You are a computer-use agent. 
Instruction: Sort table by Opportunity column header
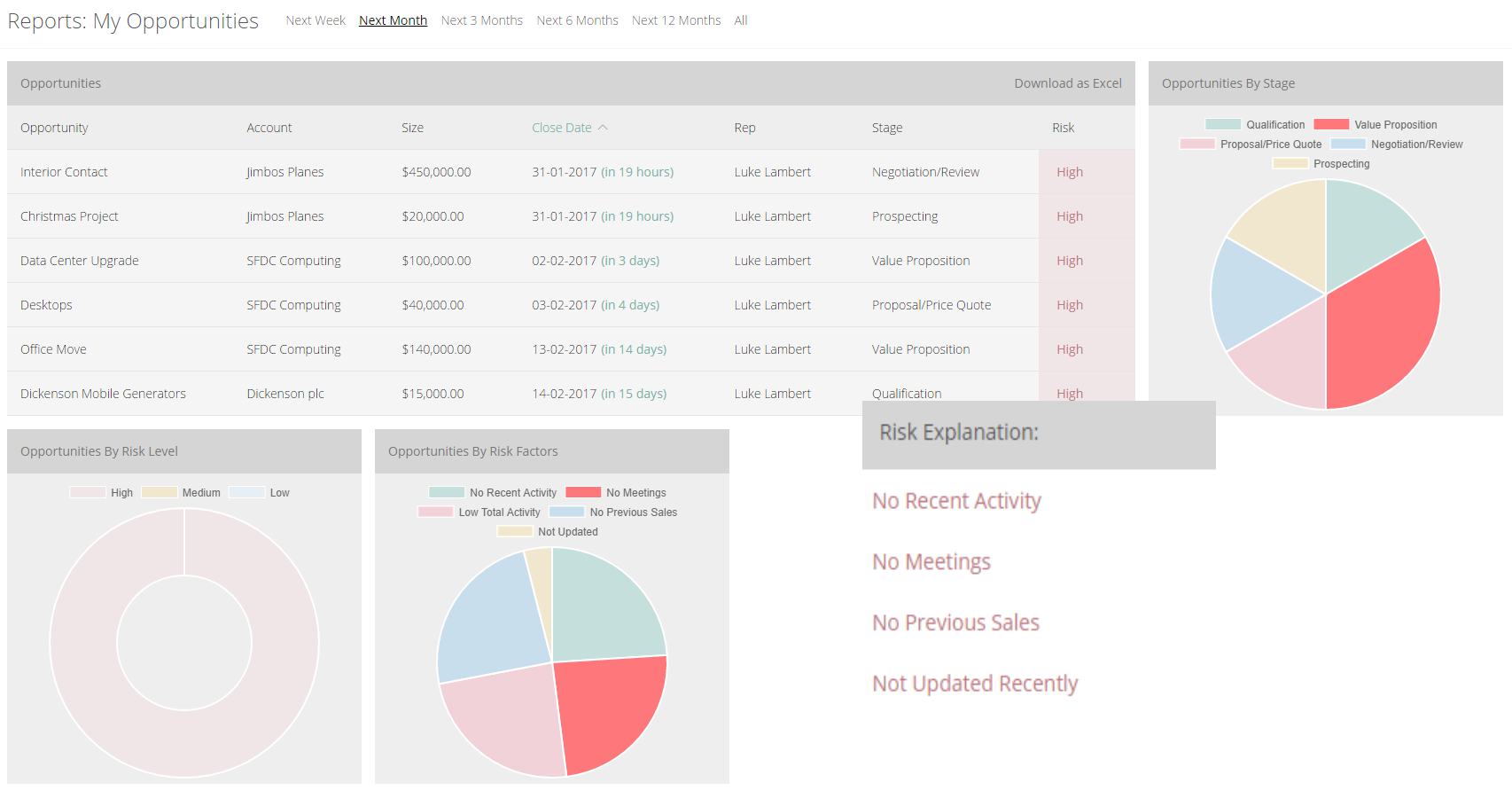[x=54, y=128]
